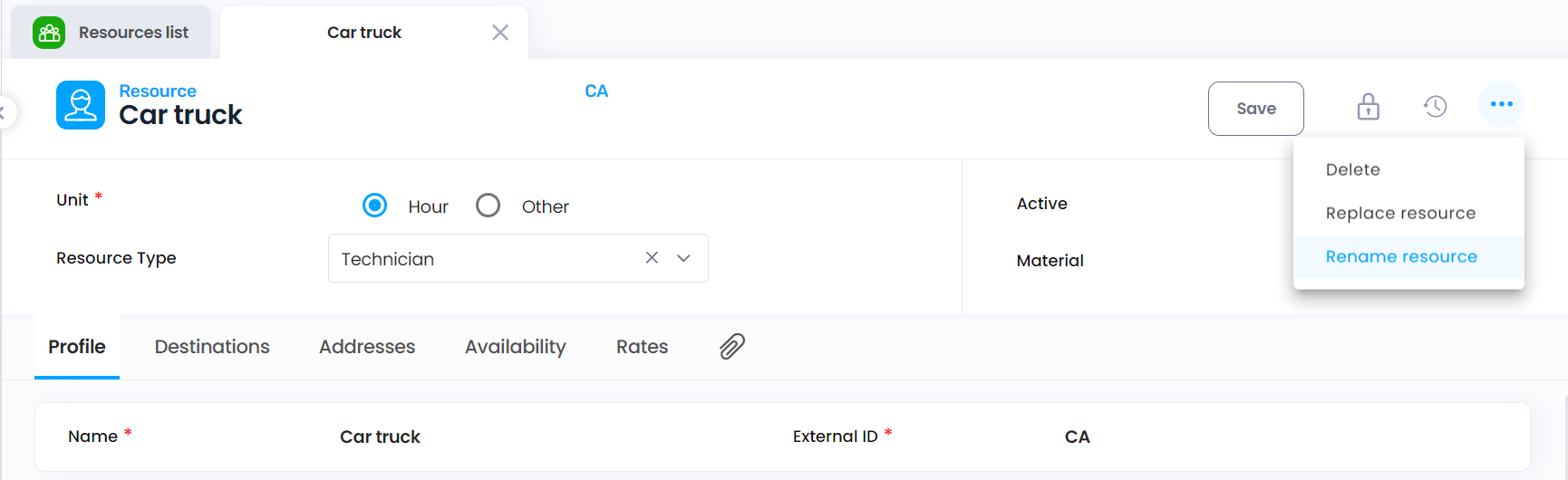Switch to the Availability tab
Image resolution: width=1568 pixels, height=480 pixels.
pos(516,347)
